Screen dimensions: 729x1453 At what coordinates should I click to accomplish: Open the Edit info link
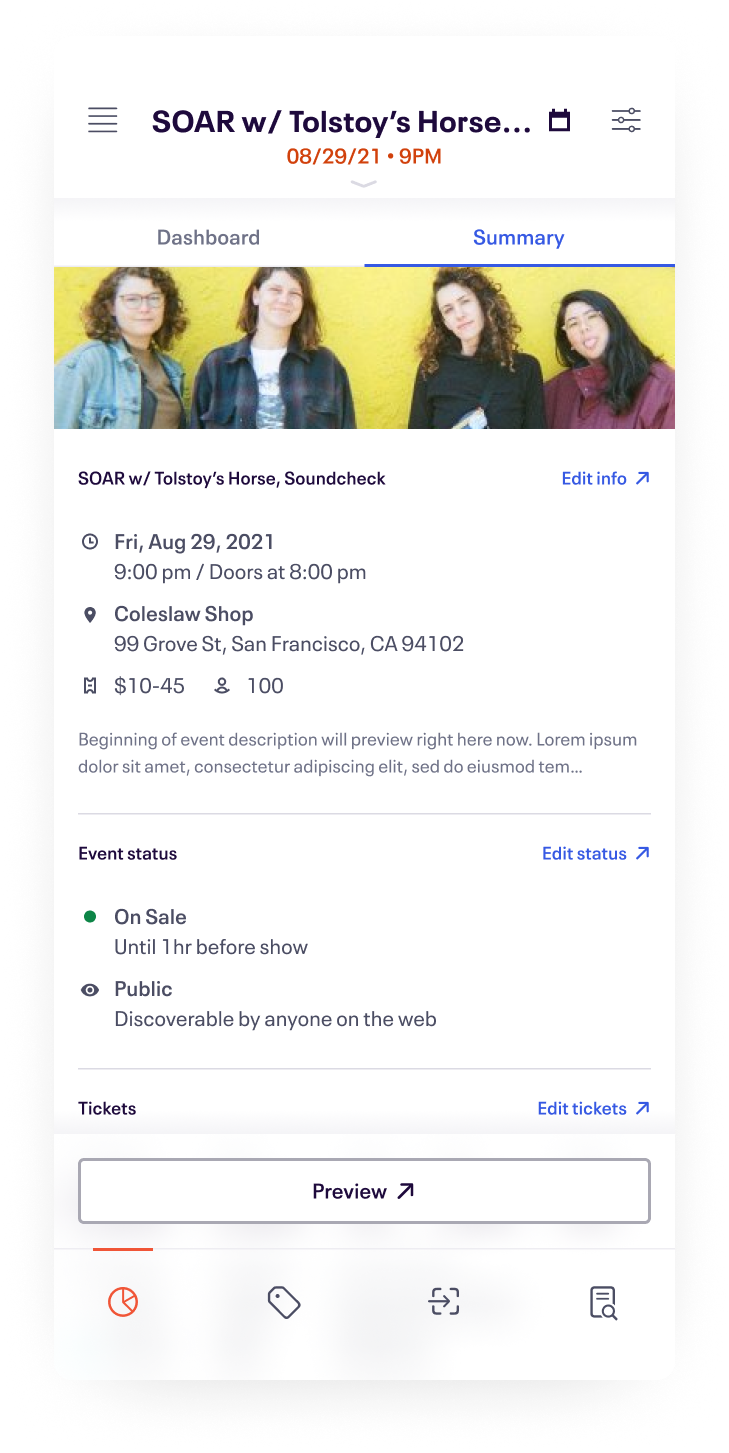pyautogui.click(x=605, y=479)
